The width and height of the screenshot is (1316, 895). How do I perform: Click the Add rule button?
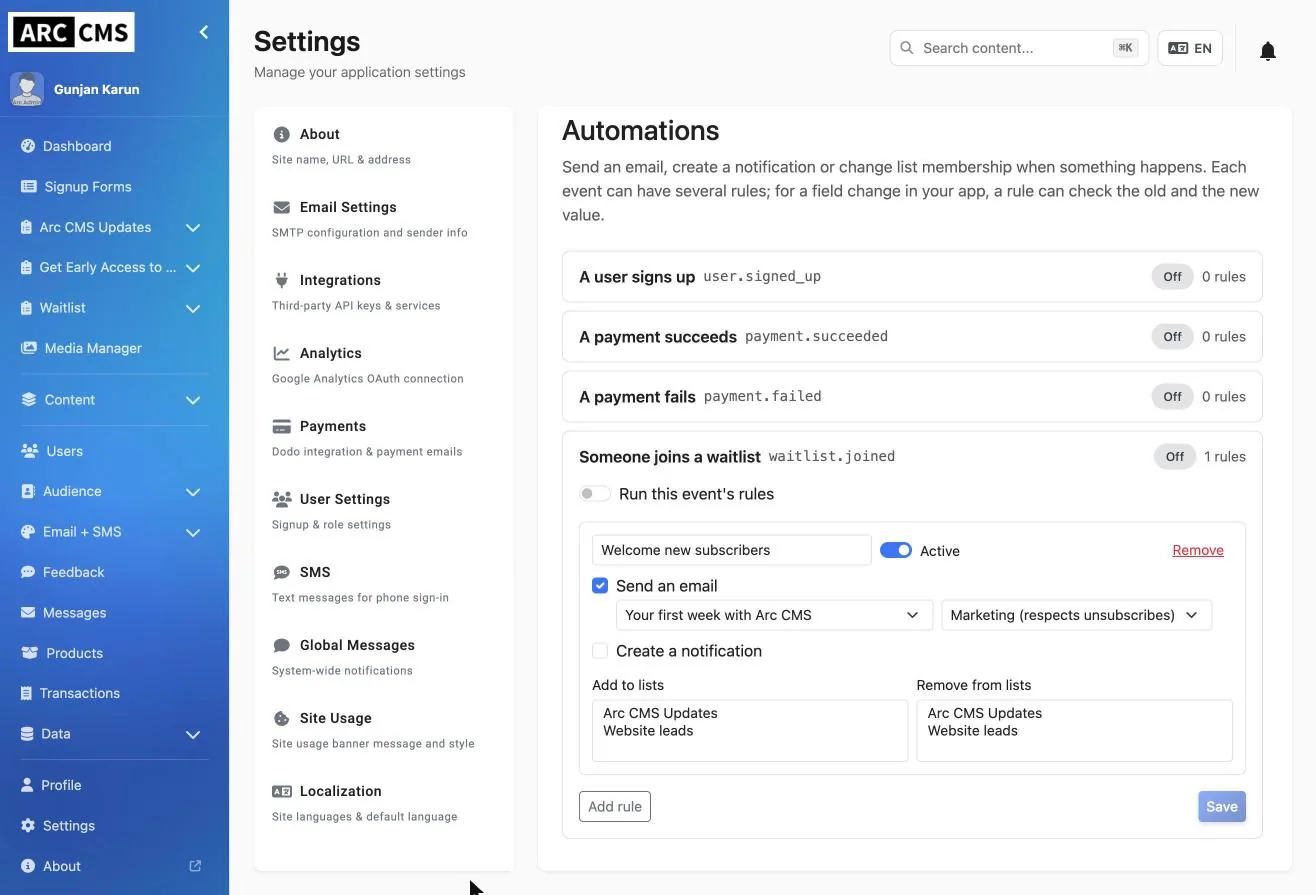click(615, 807)
